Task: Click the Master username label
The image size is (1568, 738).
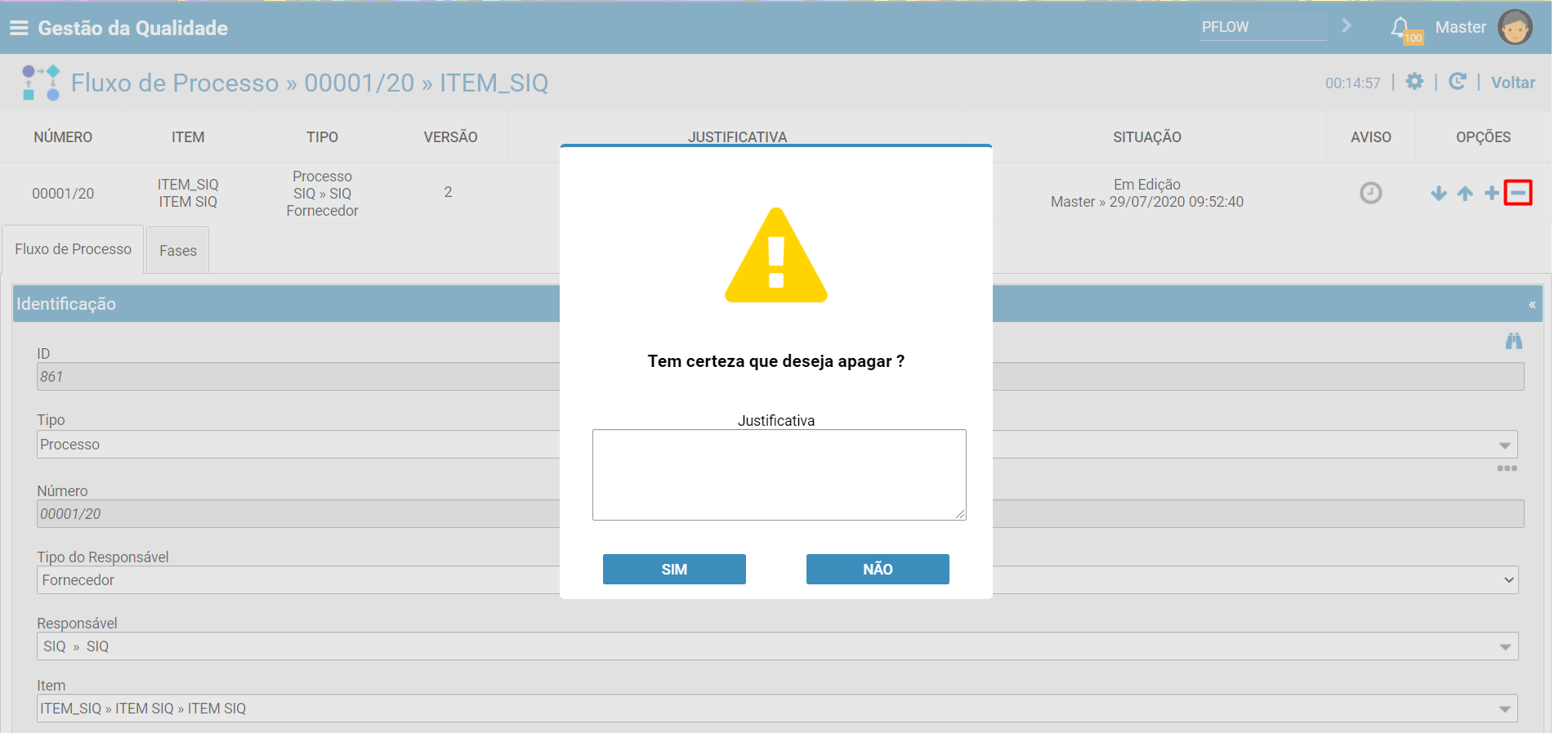Action: [1460, 27]
